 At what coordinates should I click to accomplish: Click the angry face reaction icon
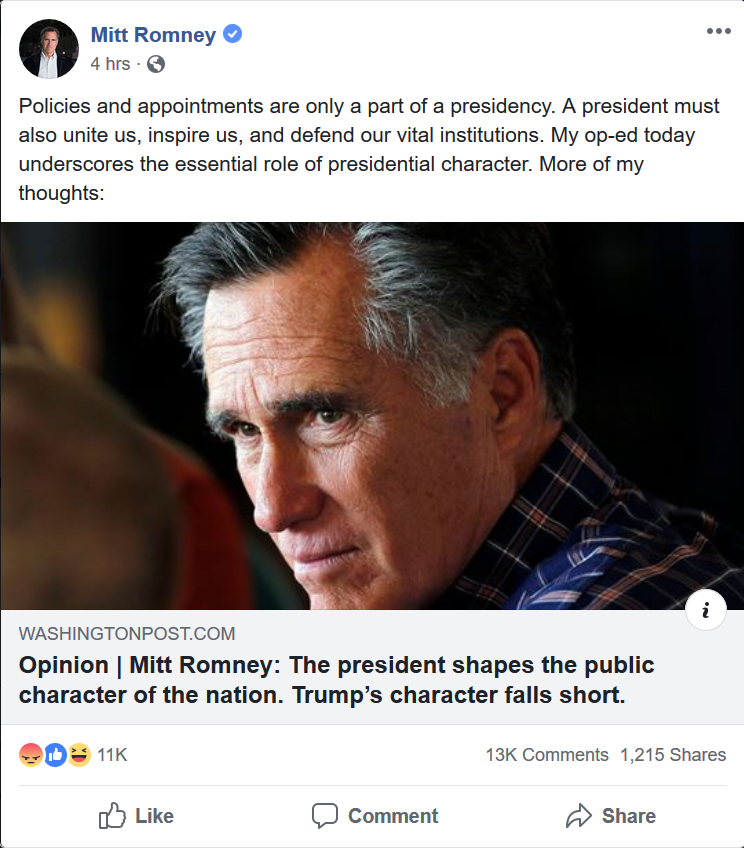[31, 755]
